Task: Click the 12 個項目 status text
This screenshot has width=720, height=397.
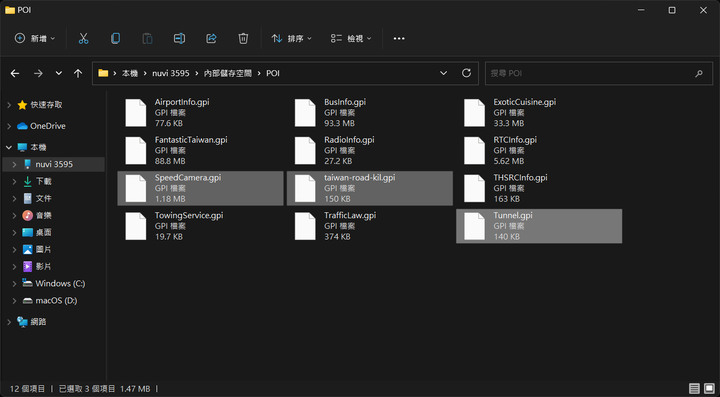Action: pyautogui.click(x=27, y=389)
